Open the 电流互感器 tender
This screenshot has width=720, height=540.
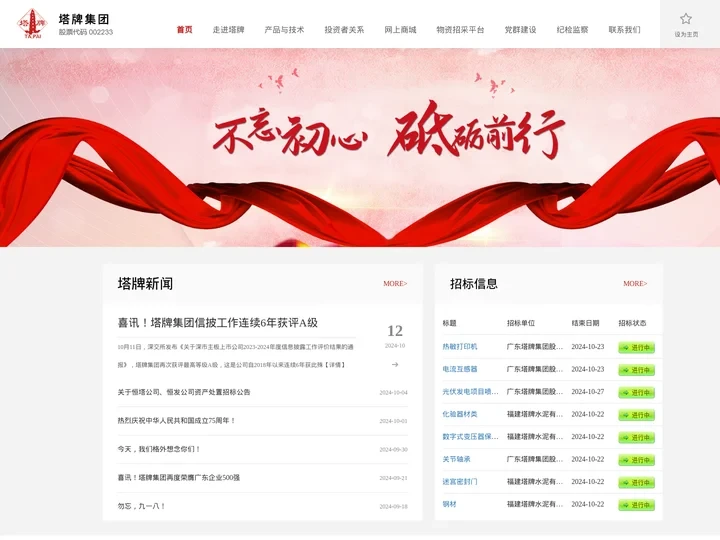click(x=460, y=369)
